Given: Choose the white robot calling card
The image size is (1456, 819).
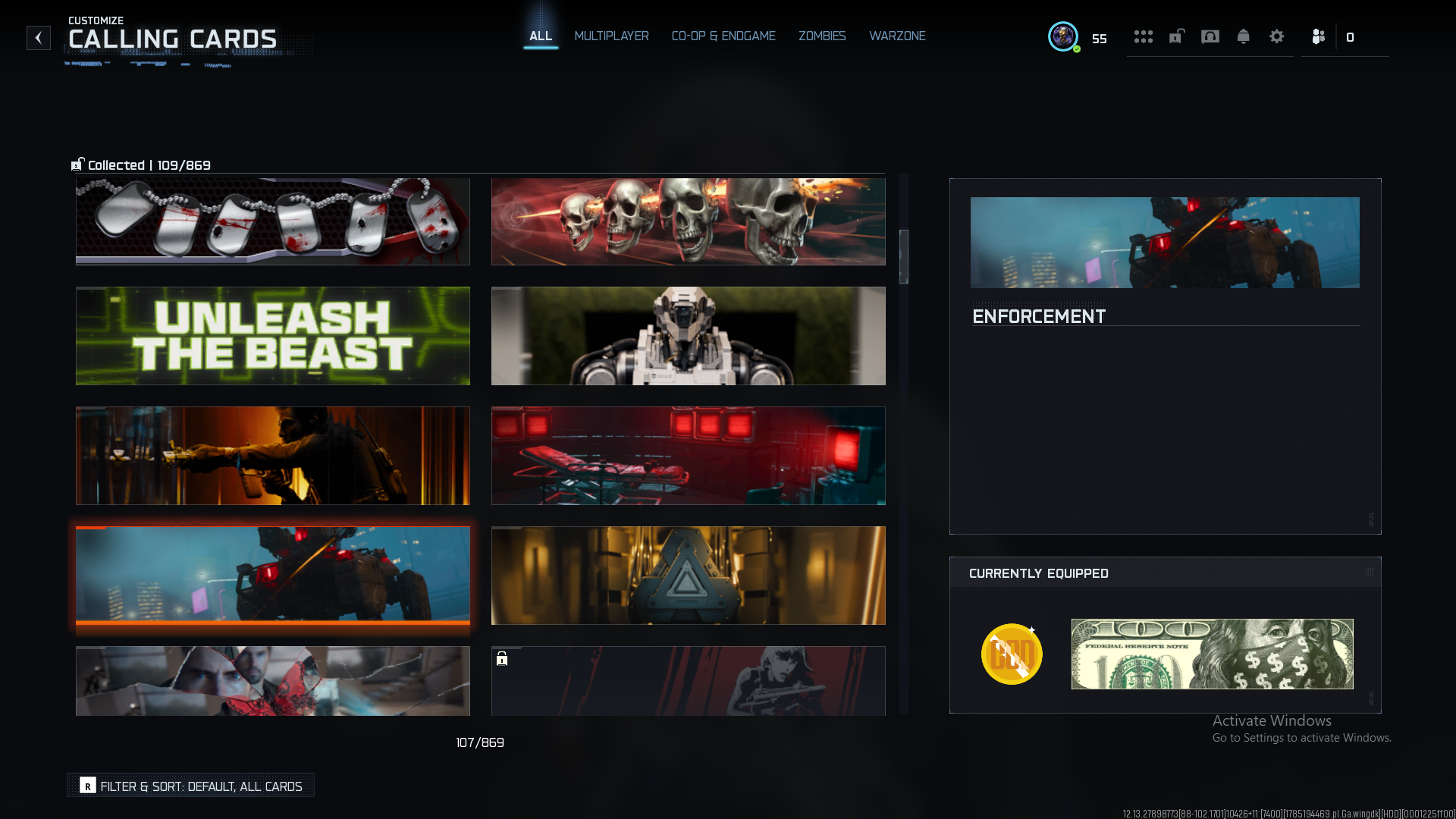Looking at the screenshot, I should 689,336.
